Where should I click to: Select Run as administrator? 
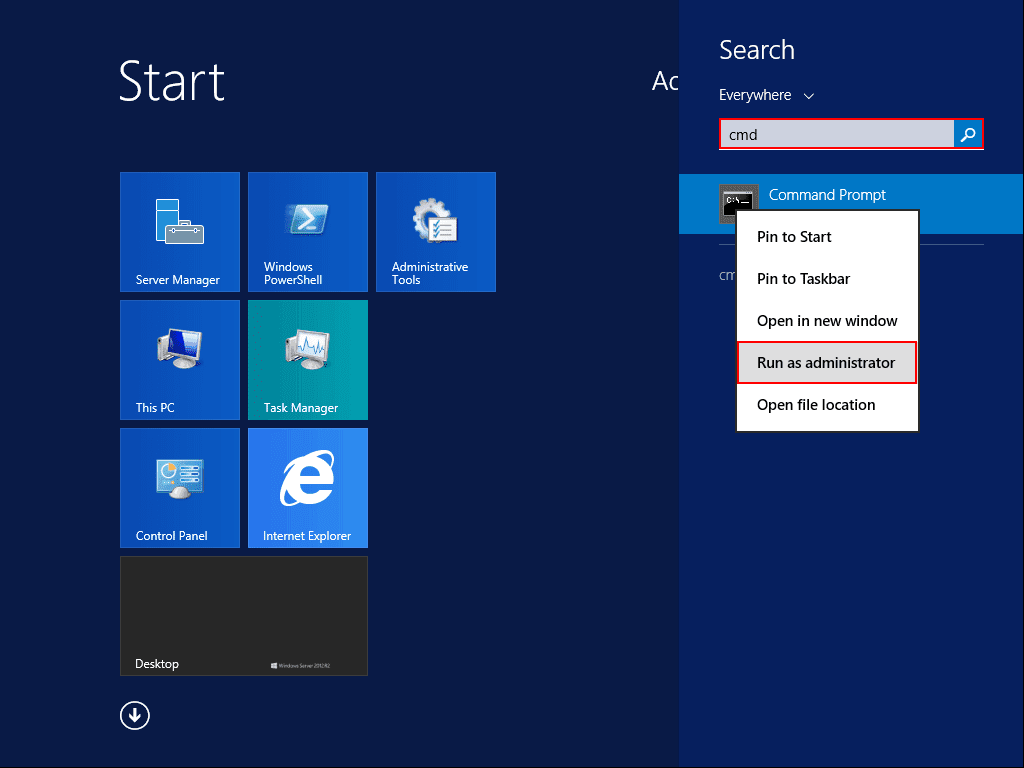[x=827, y=362]
